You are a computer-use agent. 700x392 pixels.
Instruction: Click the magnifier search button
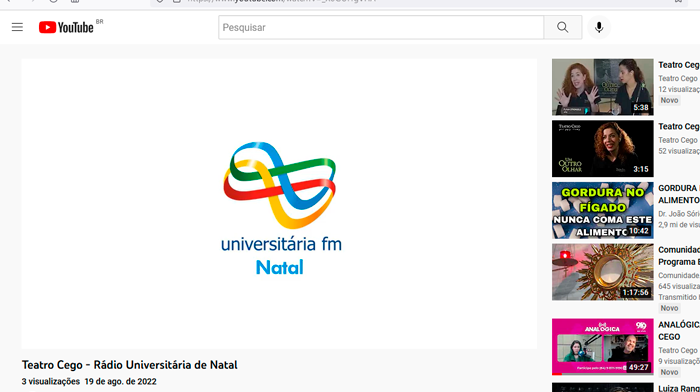click(x=562, y=27)
